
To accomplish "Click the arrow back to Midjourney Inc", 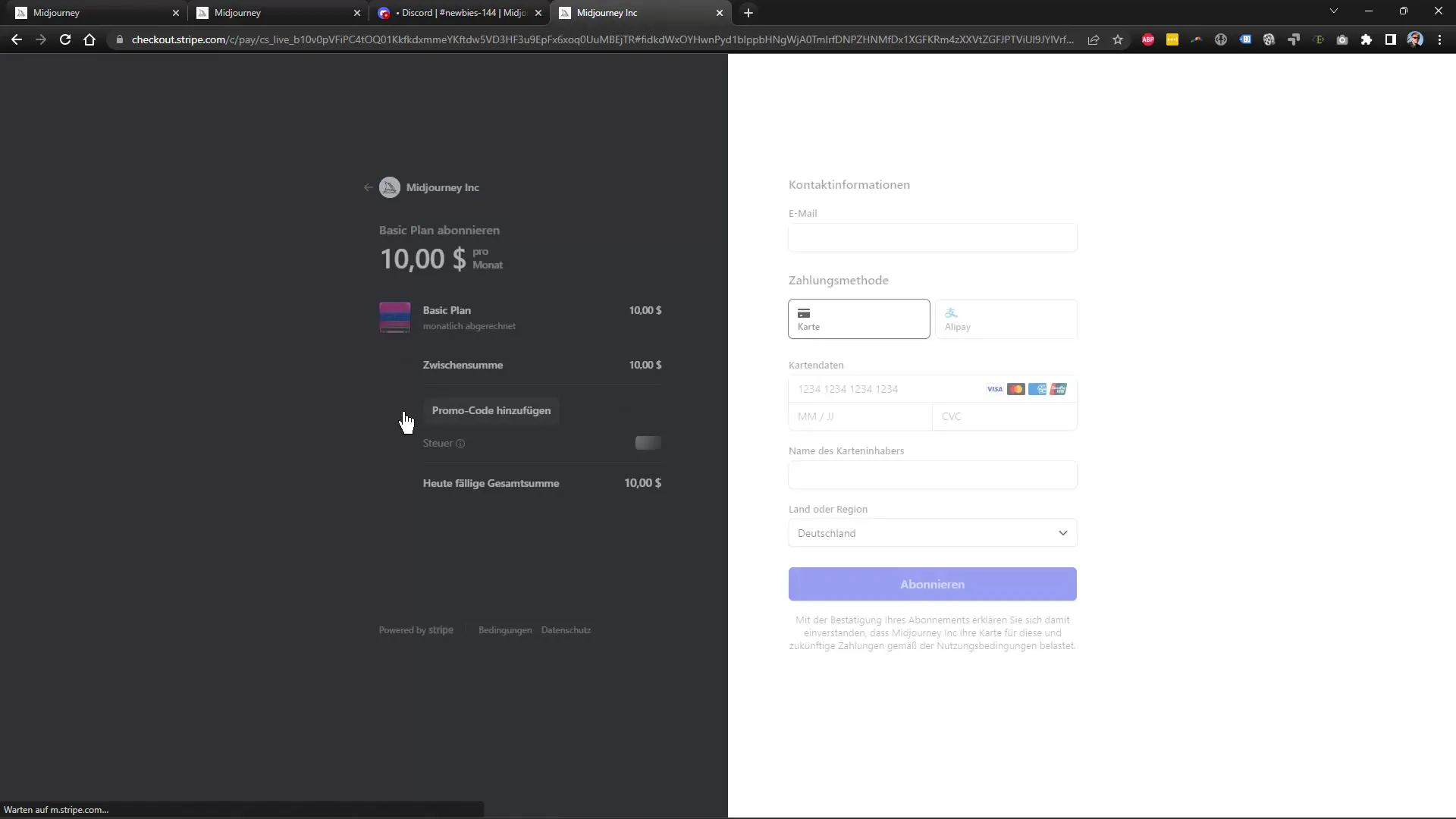I will pos(368,187).
